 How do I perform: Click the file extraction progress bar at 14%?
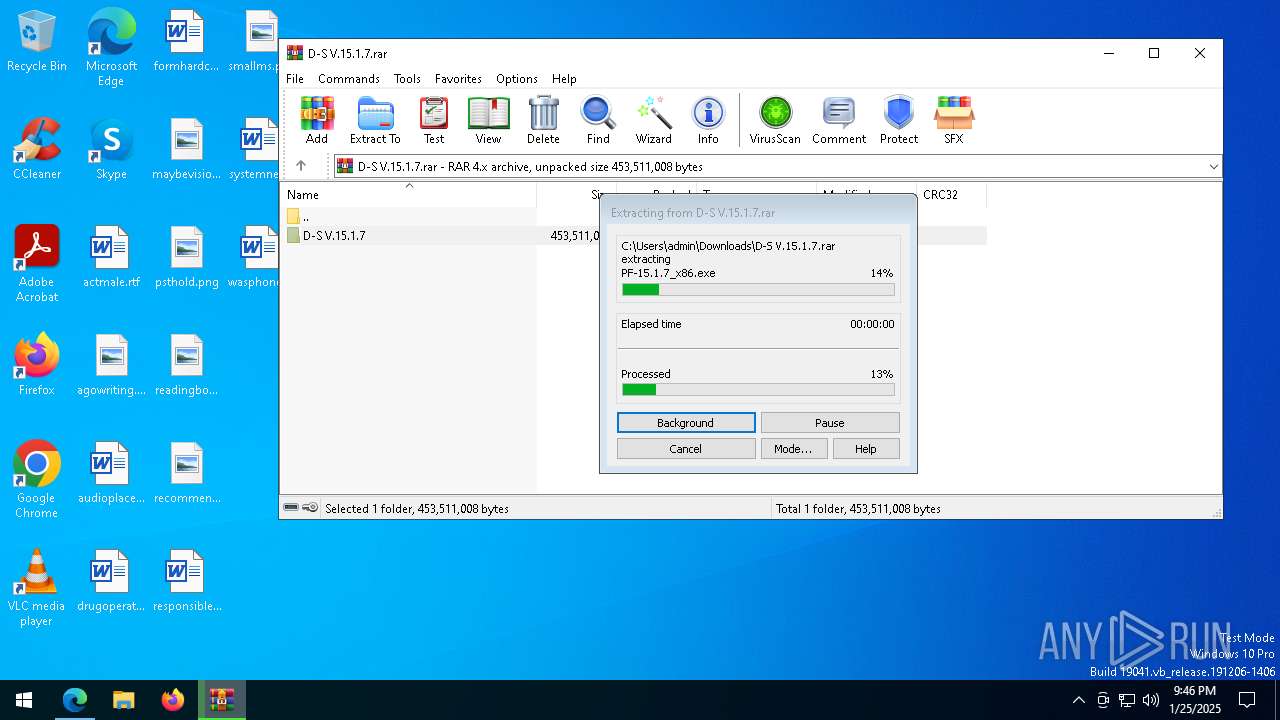(758, 289)
